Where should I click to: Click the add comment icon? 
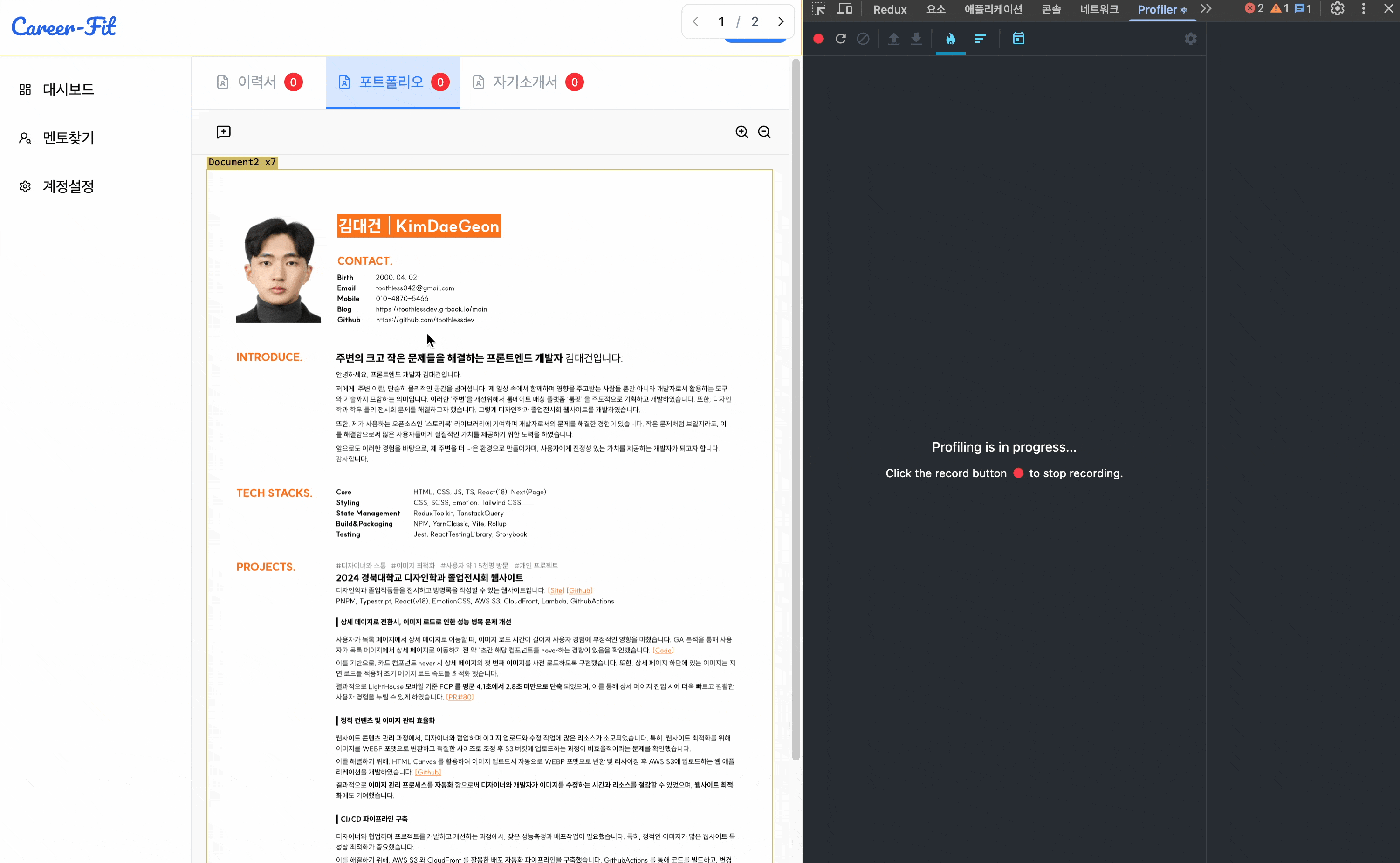[x=224, y=132]
